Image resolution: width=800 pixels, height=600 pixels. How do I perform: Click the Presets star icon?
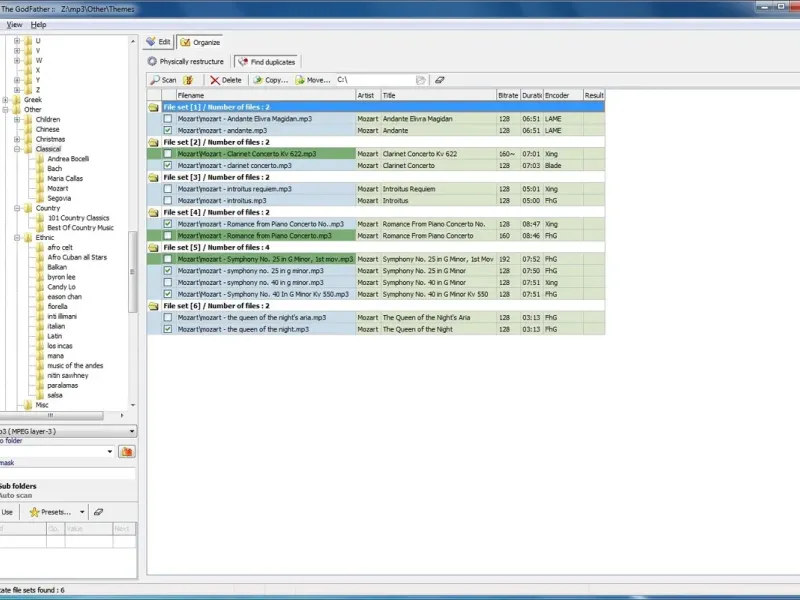(34, 512)
